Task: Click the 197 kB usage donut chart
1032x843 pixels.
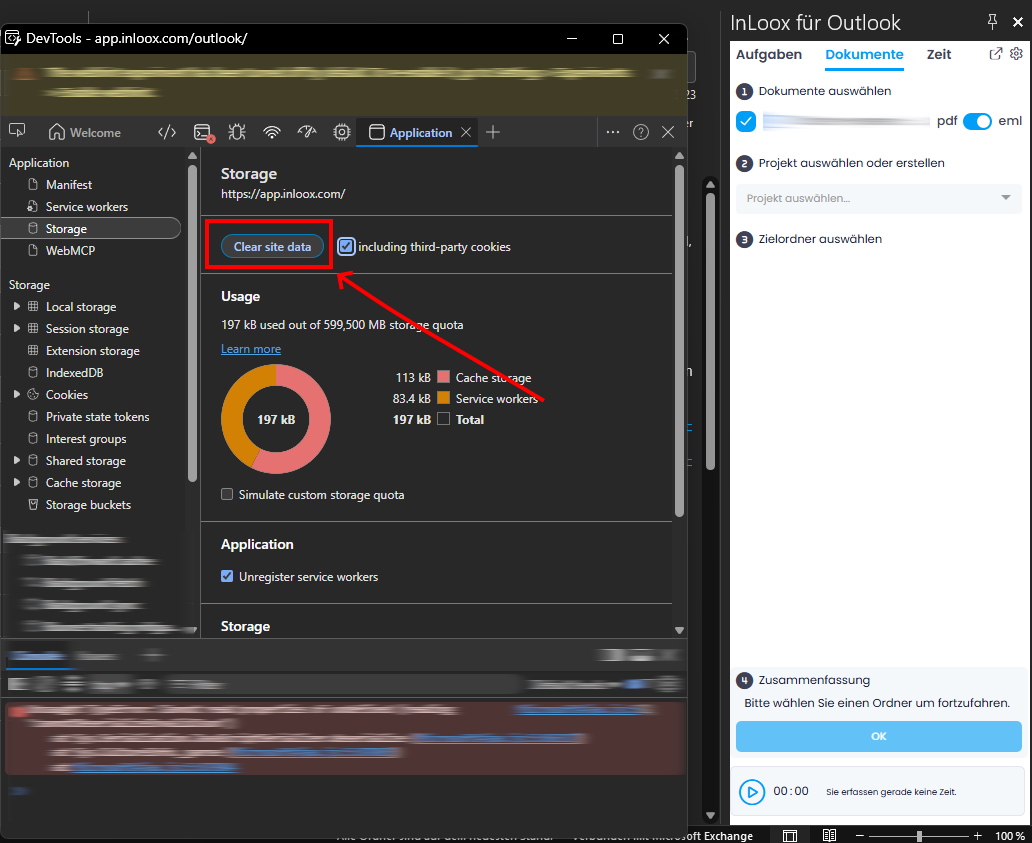Action: (276, 419)
